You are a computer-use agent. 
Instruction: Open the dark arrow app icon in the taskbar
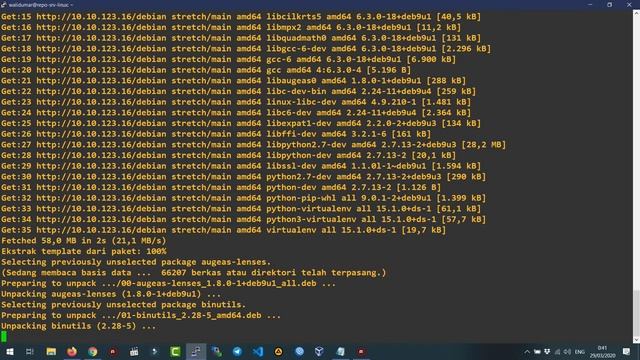pyautogui.click(x=155, y=351)
